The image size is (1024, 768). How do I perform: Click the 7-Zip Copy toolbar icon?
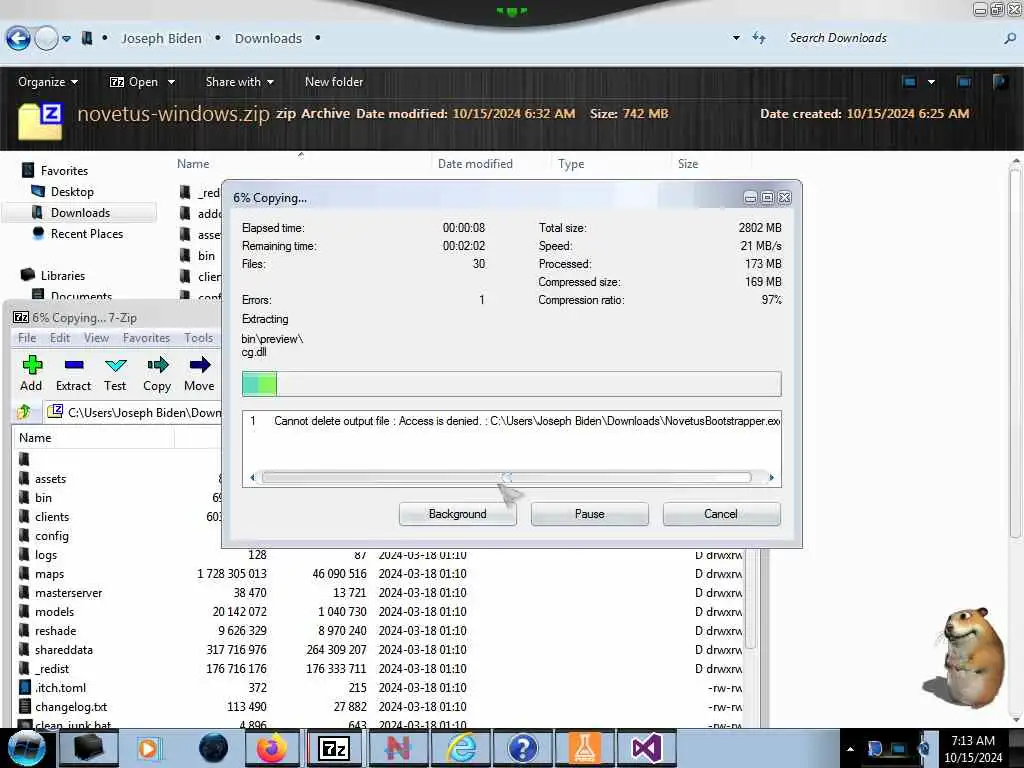pos(157,365)
